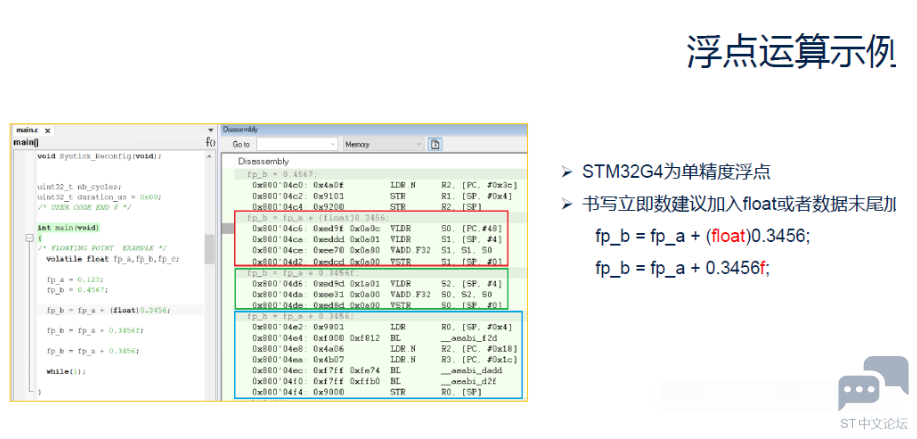This screenshot has width=917, height=439.
Task: Click LDR.N row at 0x800'04ea
Action: (x=385, y=360)
